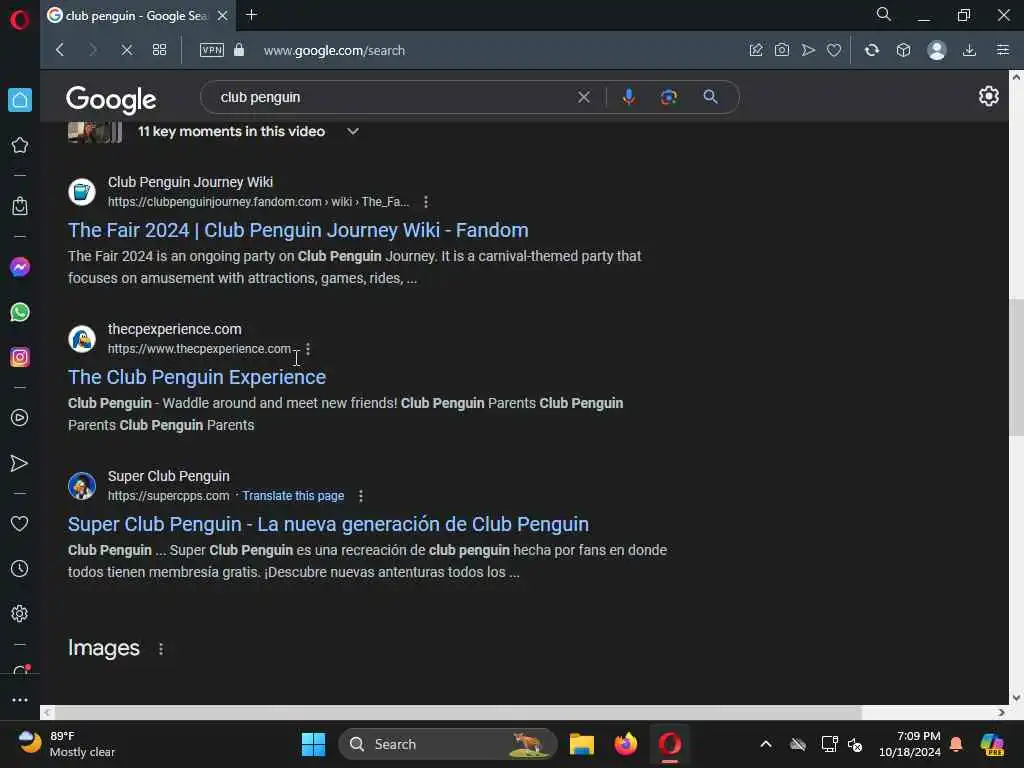1024x768 pixels.
Task: Click the vertical page scrollbar
Action: pos(1016,367)
